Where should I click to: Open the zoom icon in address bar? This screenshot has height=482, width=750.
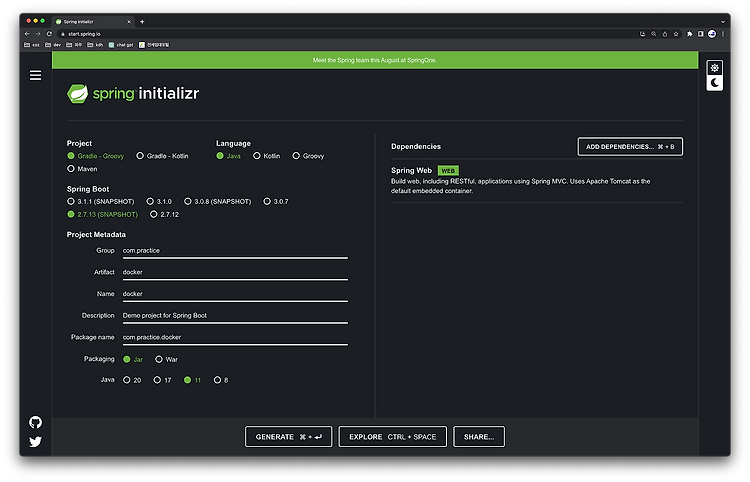[x=653, y=34]
